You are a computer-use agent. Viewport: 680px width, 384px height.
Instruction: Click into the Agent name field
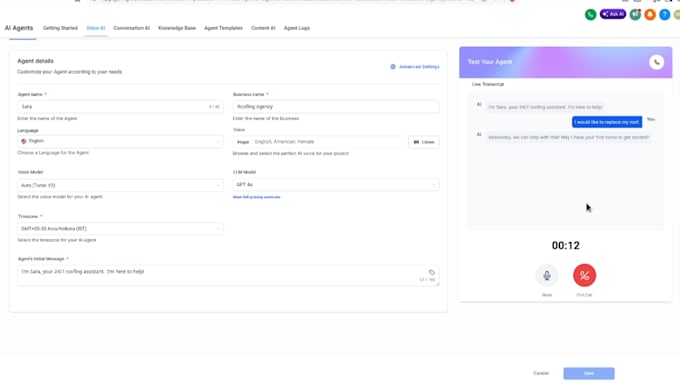[x=120, y=107]
